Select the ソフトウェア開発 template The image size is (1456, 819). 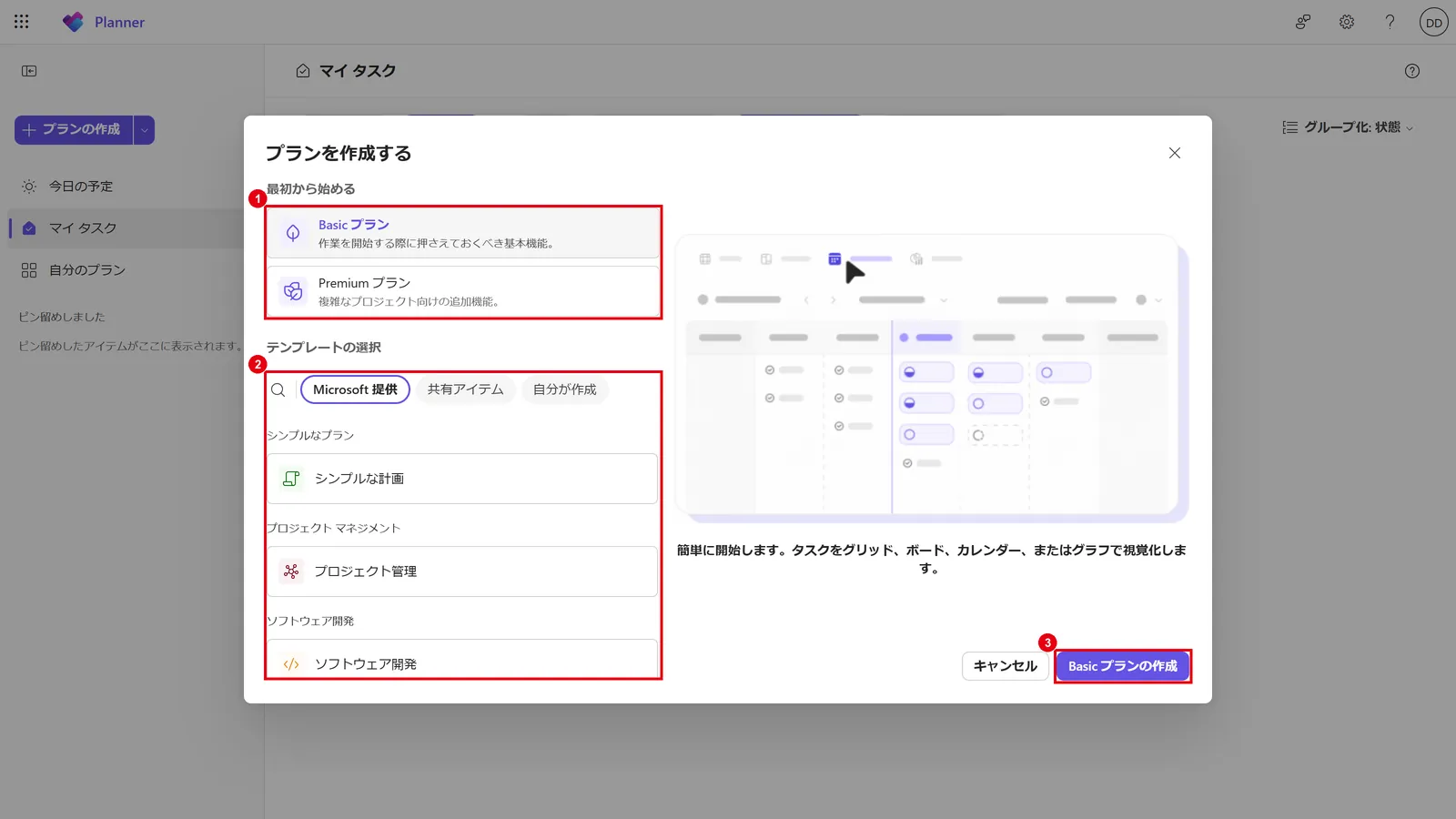462,659
